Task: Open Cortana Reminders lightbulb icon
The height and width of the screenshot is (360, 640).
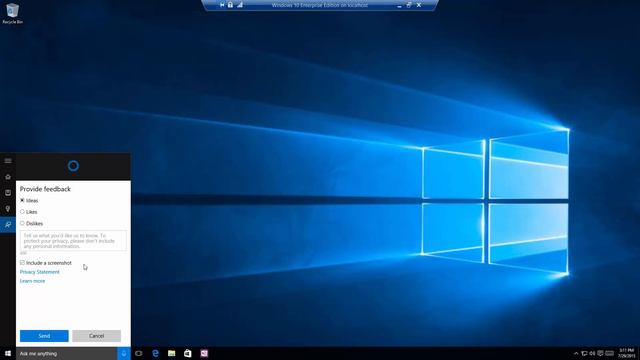Action: click(8, 209)
